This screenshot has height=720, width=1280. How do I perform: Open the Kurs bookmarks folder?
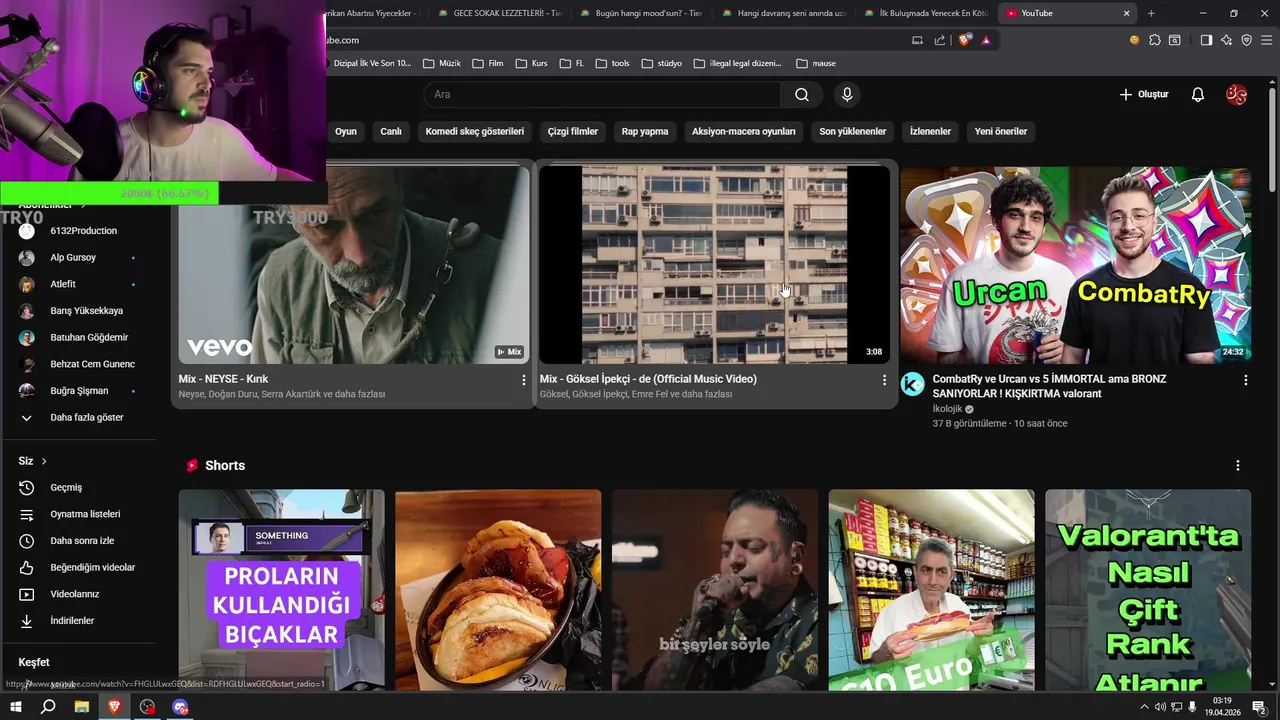(x=531, y=63)
